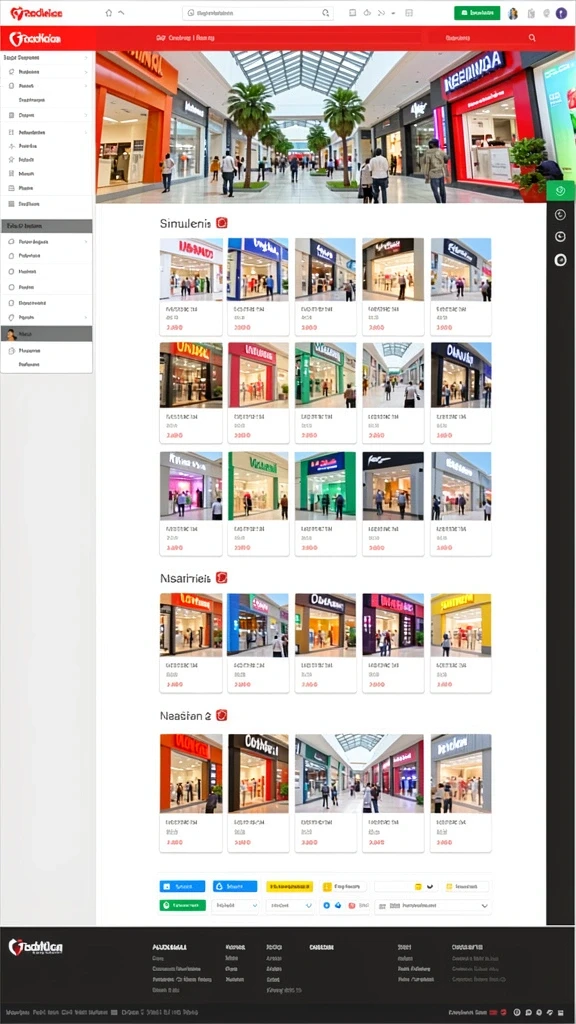This screenshot has width=576, height=1024.
Task: Click the green button in the bottom control rows
Action: [183, 905]
